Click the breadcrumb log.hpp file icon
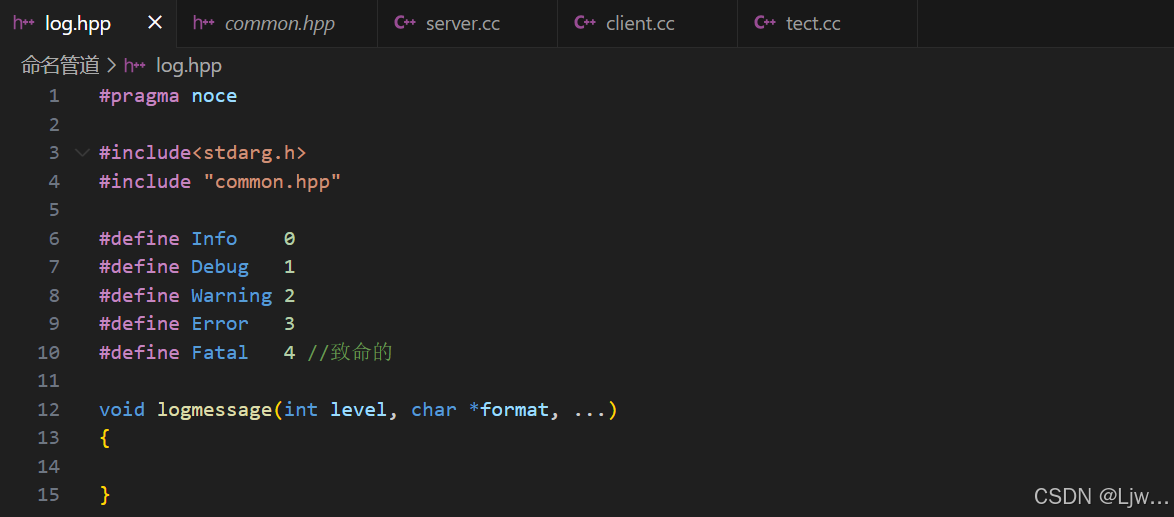The width and height of the screenshot is (1174, 517). pos(135,66)
